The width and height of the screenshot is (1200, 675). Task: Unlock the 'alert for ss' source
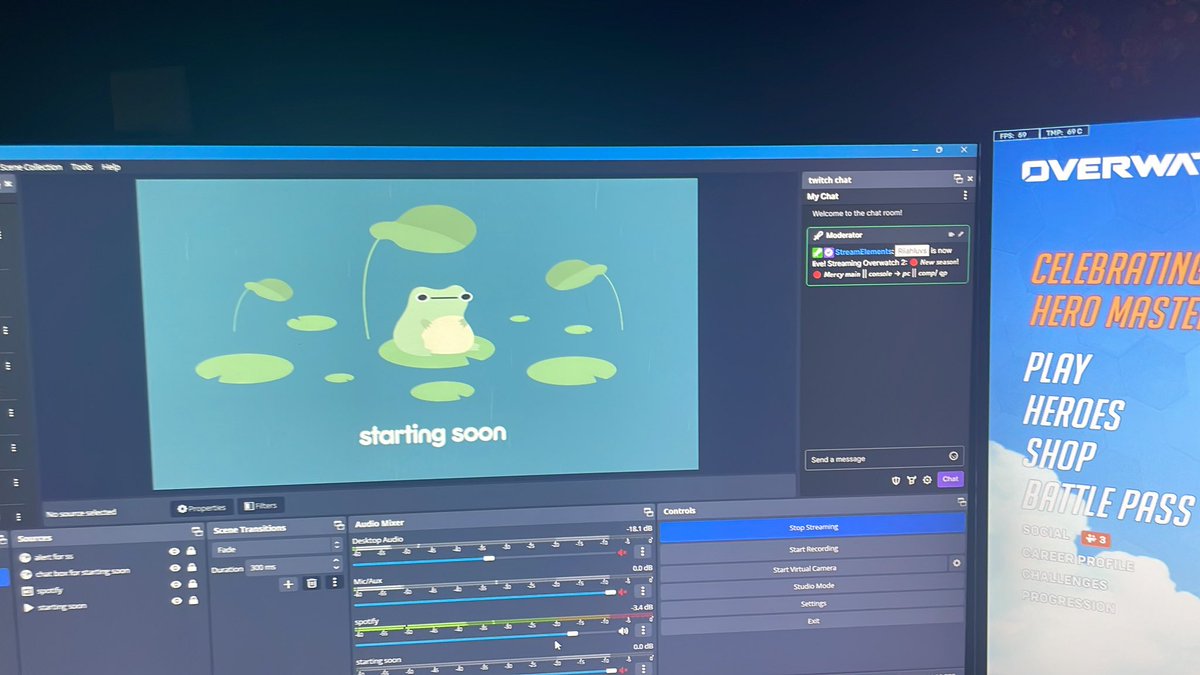point(191,551)
